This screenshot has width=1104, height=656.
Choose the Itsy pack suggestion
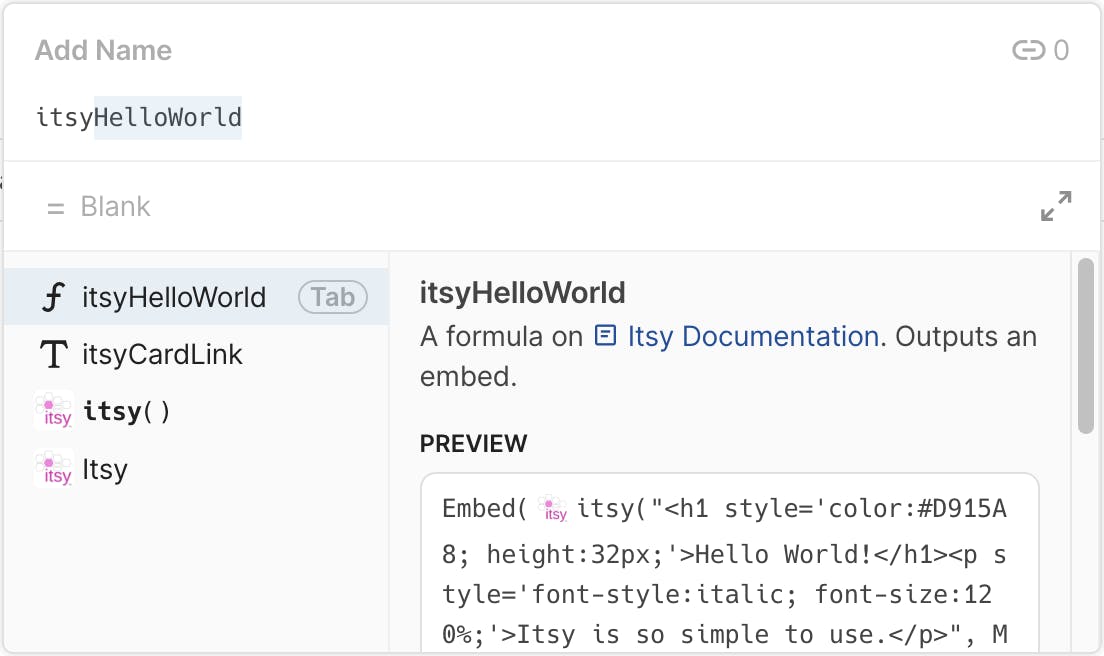tap(196, 469)
